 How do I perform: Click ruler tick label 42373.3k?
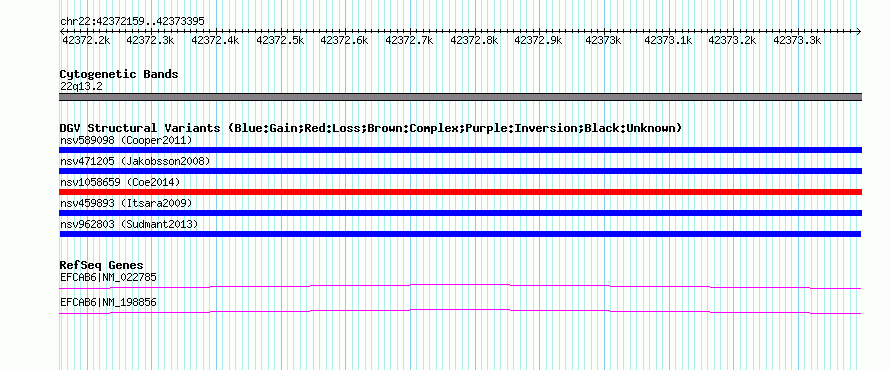coord(797,40)
